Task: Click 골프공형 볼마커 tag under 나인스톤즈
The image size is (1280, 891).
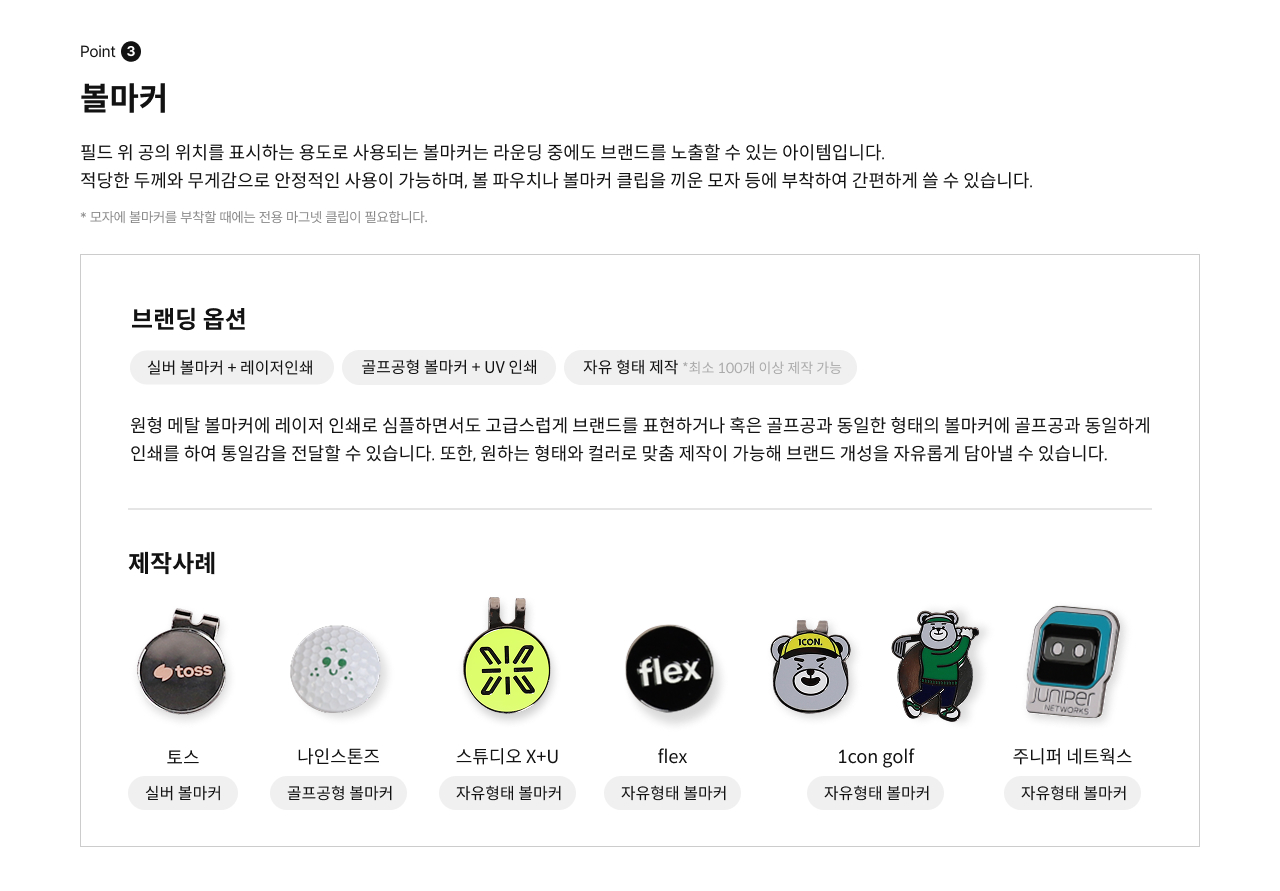Action: click(x=338, y=793)
